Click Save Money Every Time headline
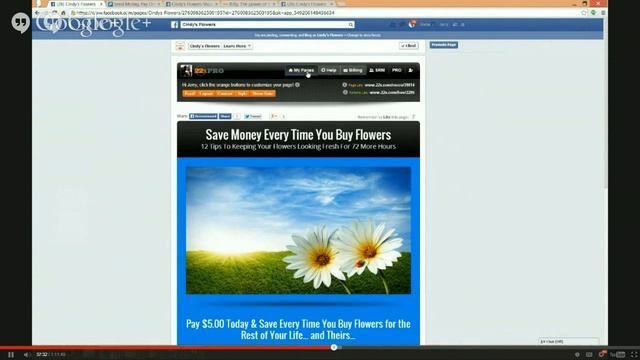 click(298, 135)
